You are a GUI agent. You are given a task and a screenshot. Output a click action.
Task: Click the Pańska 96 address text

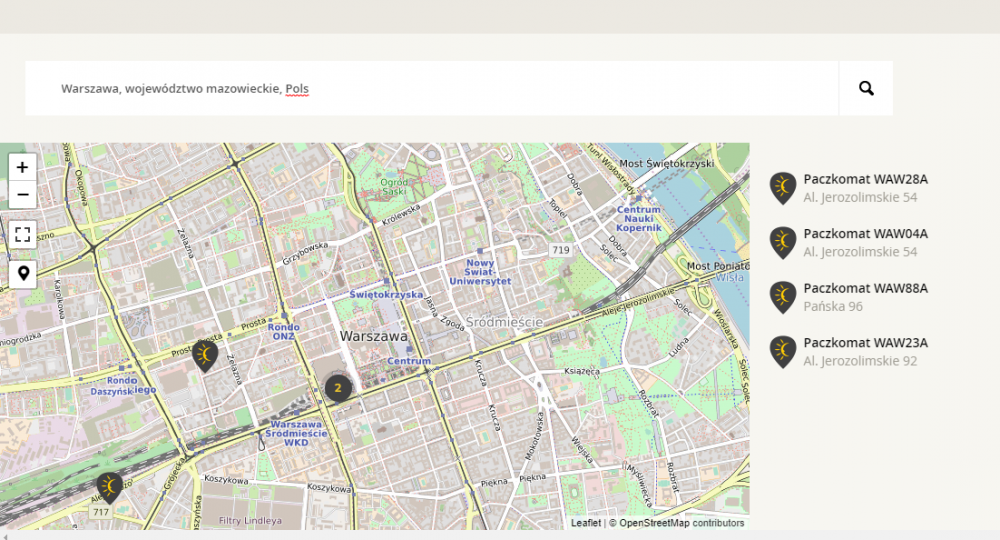833,307
